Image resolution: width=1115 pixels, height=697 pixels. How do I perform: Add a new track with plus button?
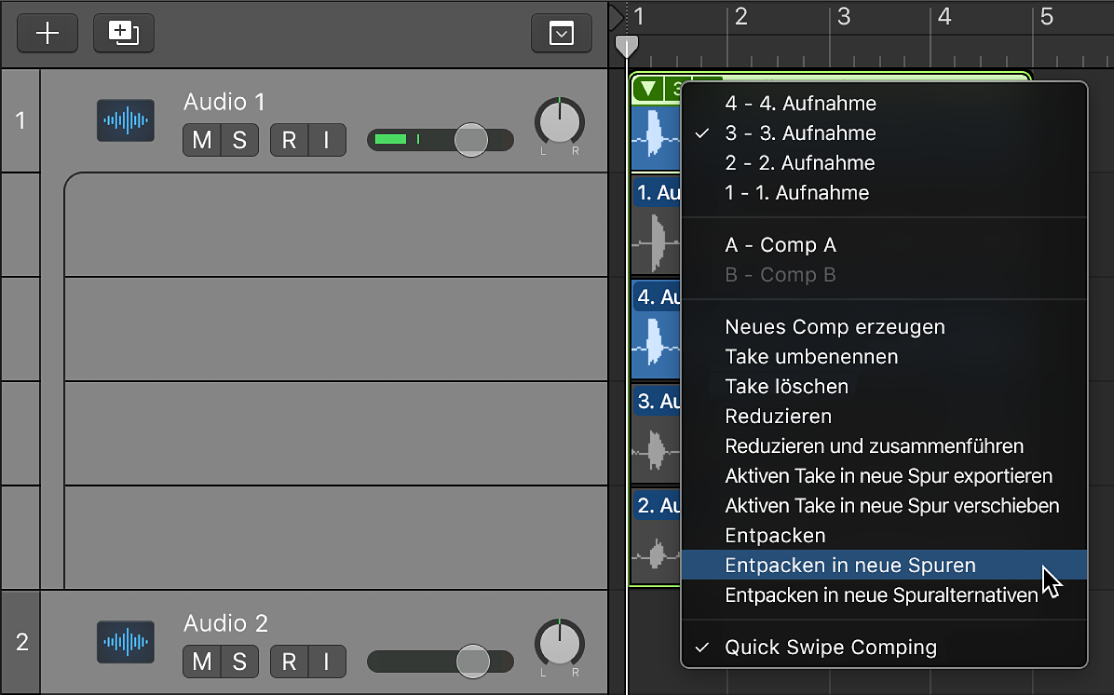[48, 33]
